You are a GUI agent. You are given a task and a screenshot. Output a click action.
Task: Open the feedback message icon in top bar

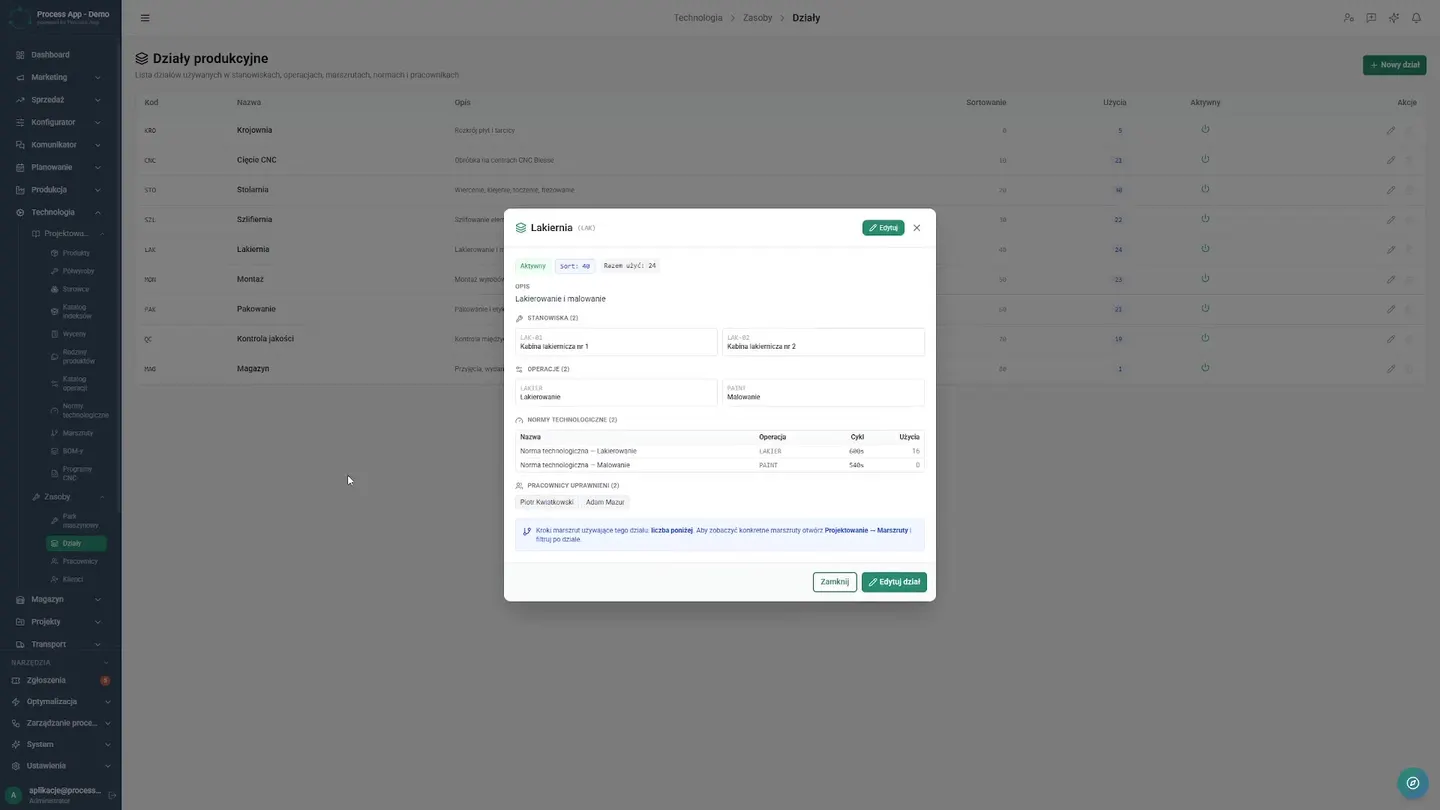click(1371, 18)
